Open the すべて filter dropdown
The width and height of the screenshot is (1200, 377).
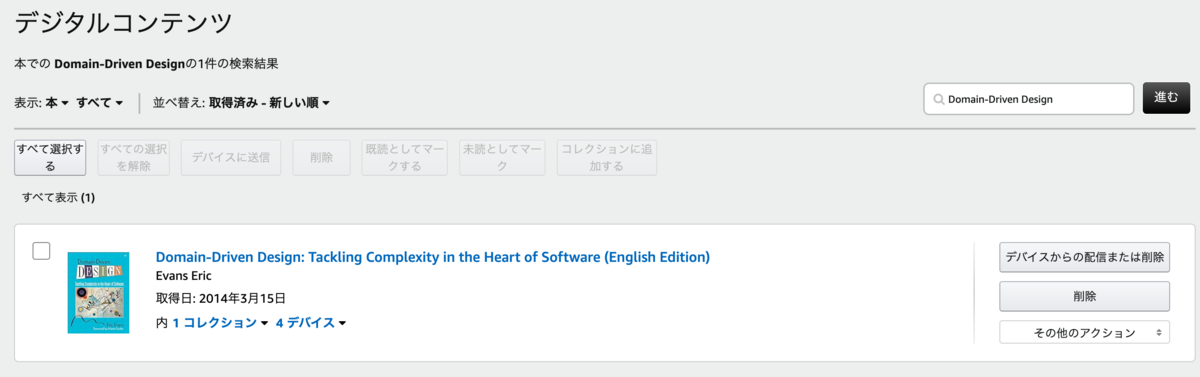coord(100,102)
